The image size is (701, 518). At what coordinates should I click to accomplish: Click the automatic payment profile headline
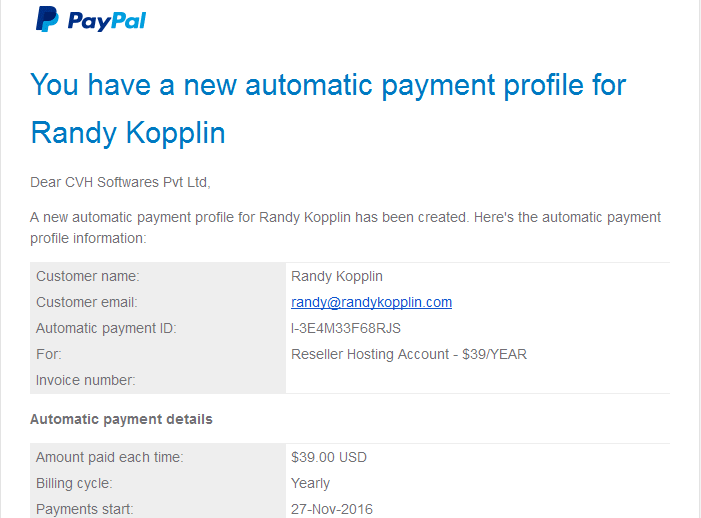[x=328, y=85]
